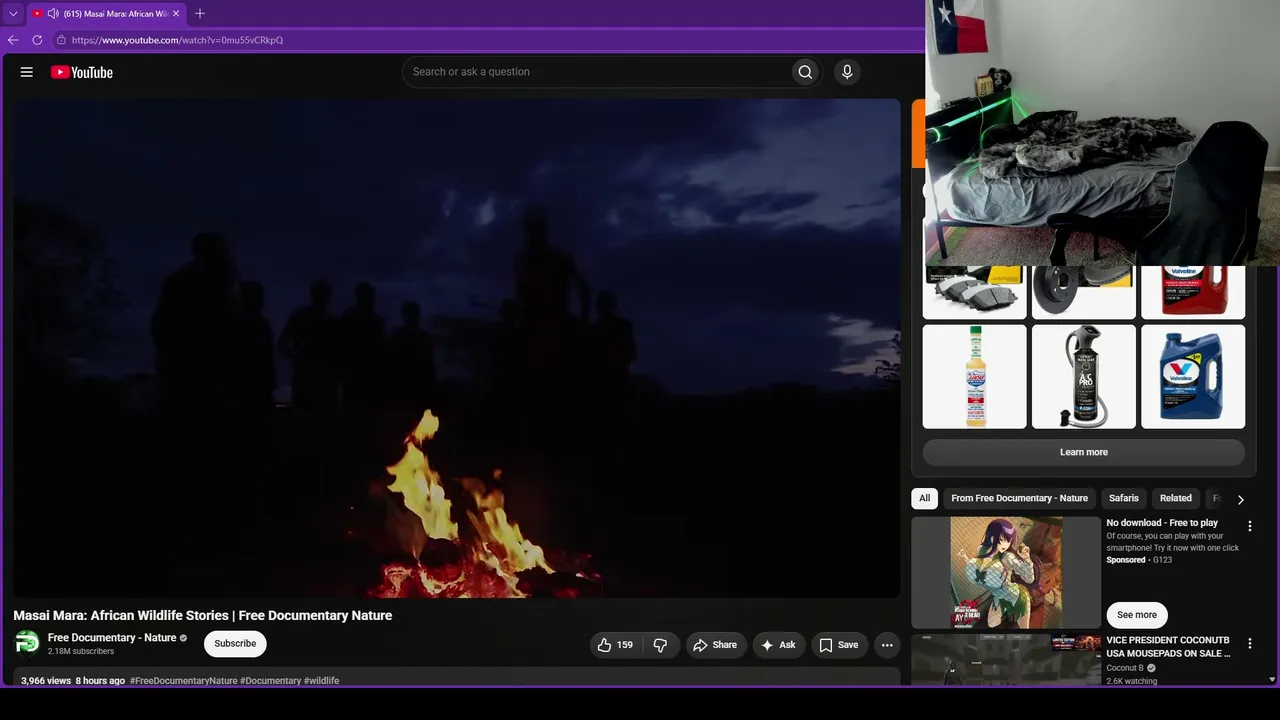Image resolution: width=1280 pixels, height=720 pixels.
Task: Pause the campfire video in the player
Action: [457, 348]
